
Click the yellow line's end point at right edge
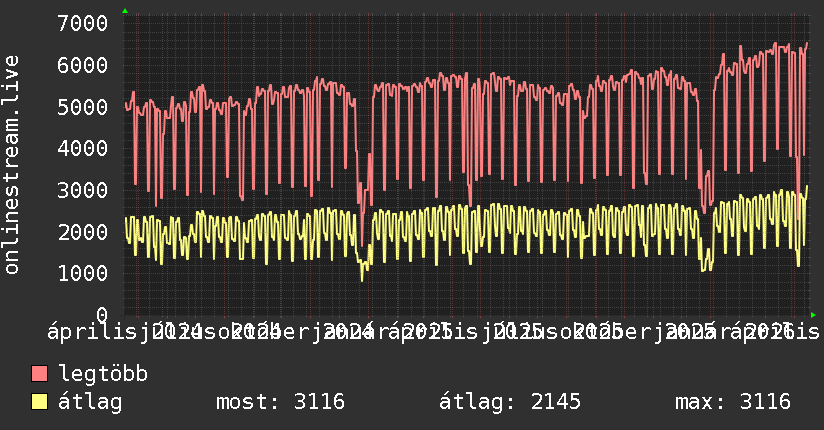coord(807,186)
